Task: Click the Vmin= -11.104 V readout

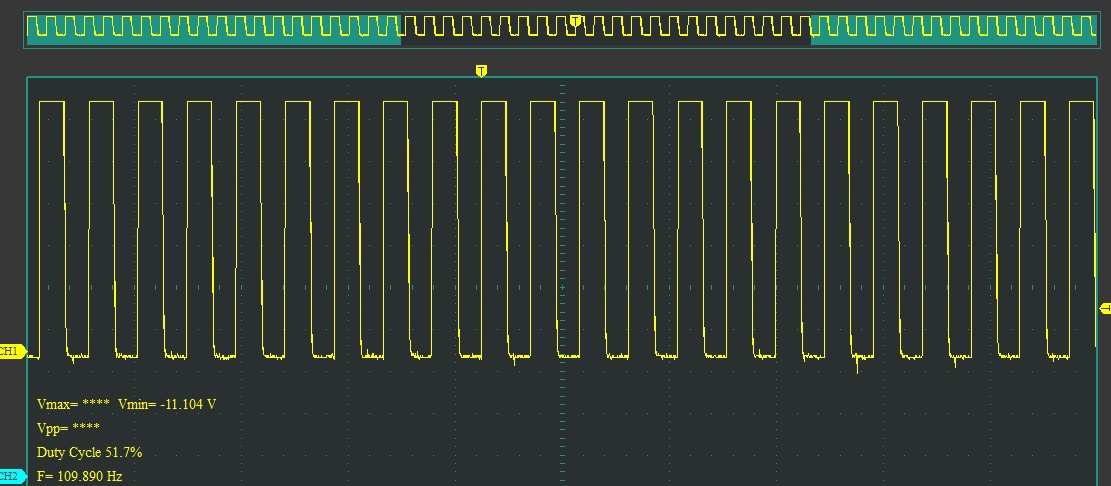Action: (x=167, y=405)
